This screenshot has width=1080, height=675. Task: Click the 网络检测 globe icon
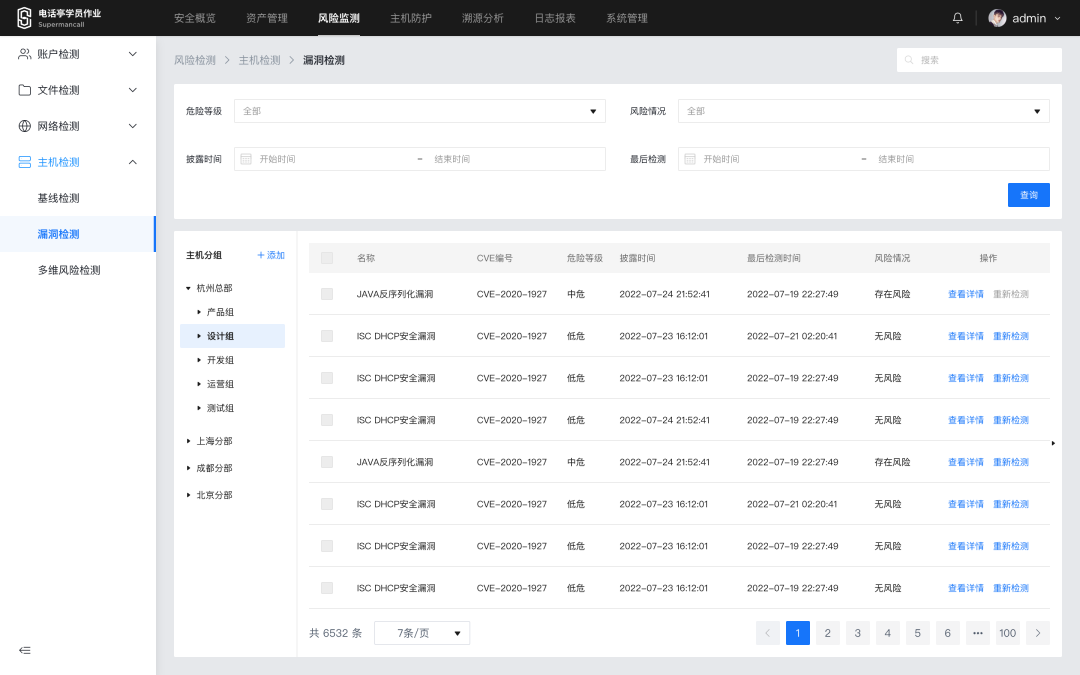coord(25,125)
